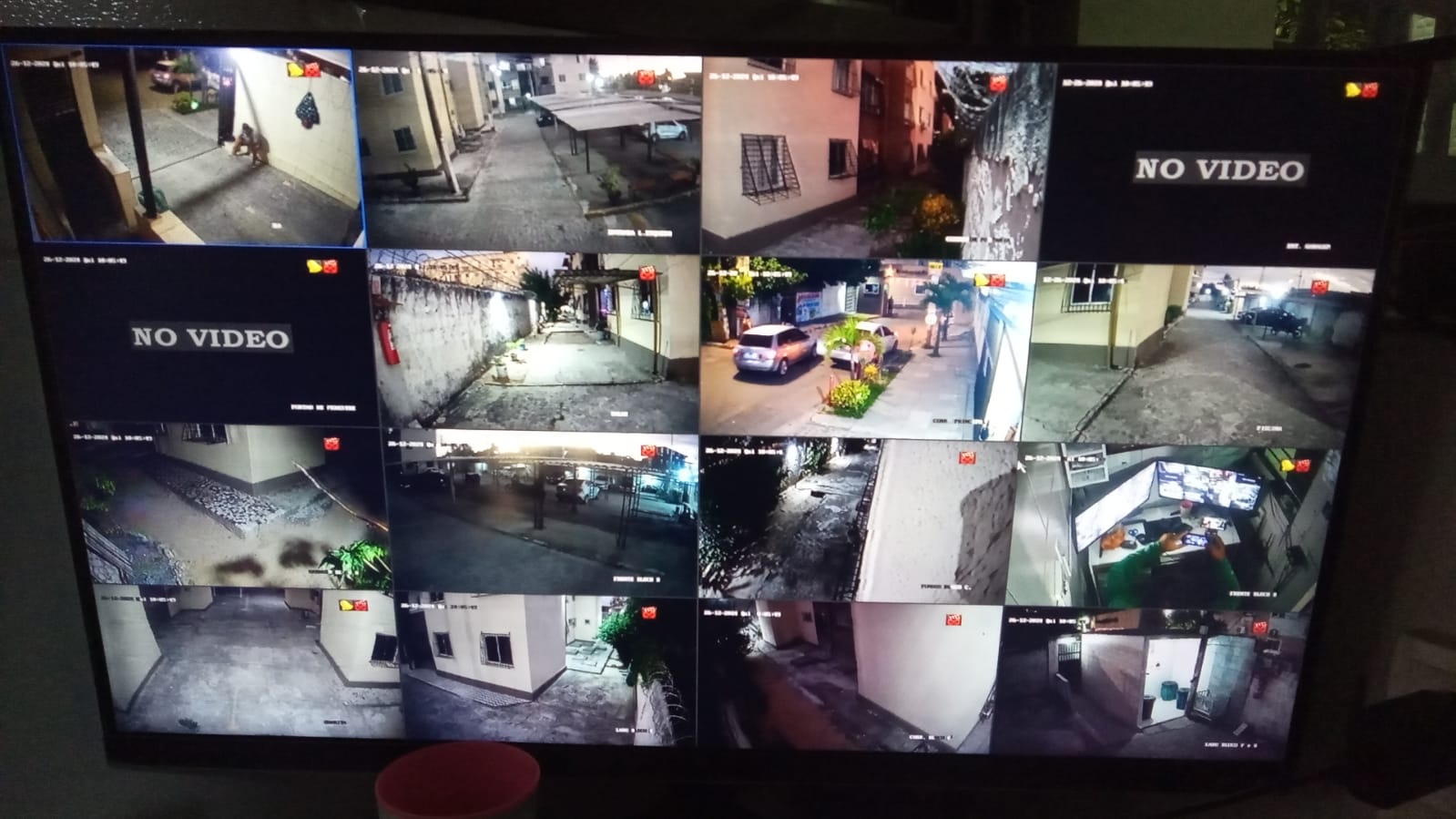Click red recording icon on rubble pile camera
The image size is (1456, 819).
(332, 444)
